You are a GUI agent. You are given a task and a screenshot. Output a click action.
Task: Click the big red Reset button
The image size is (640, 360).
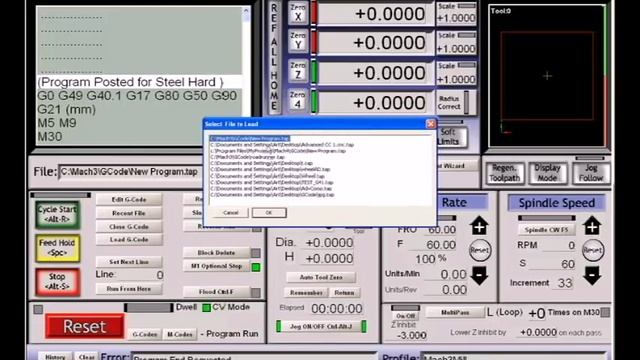[x=84, y=326]
